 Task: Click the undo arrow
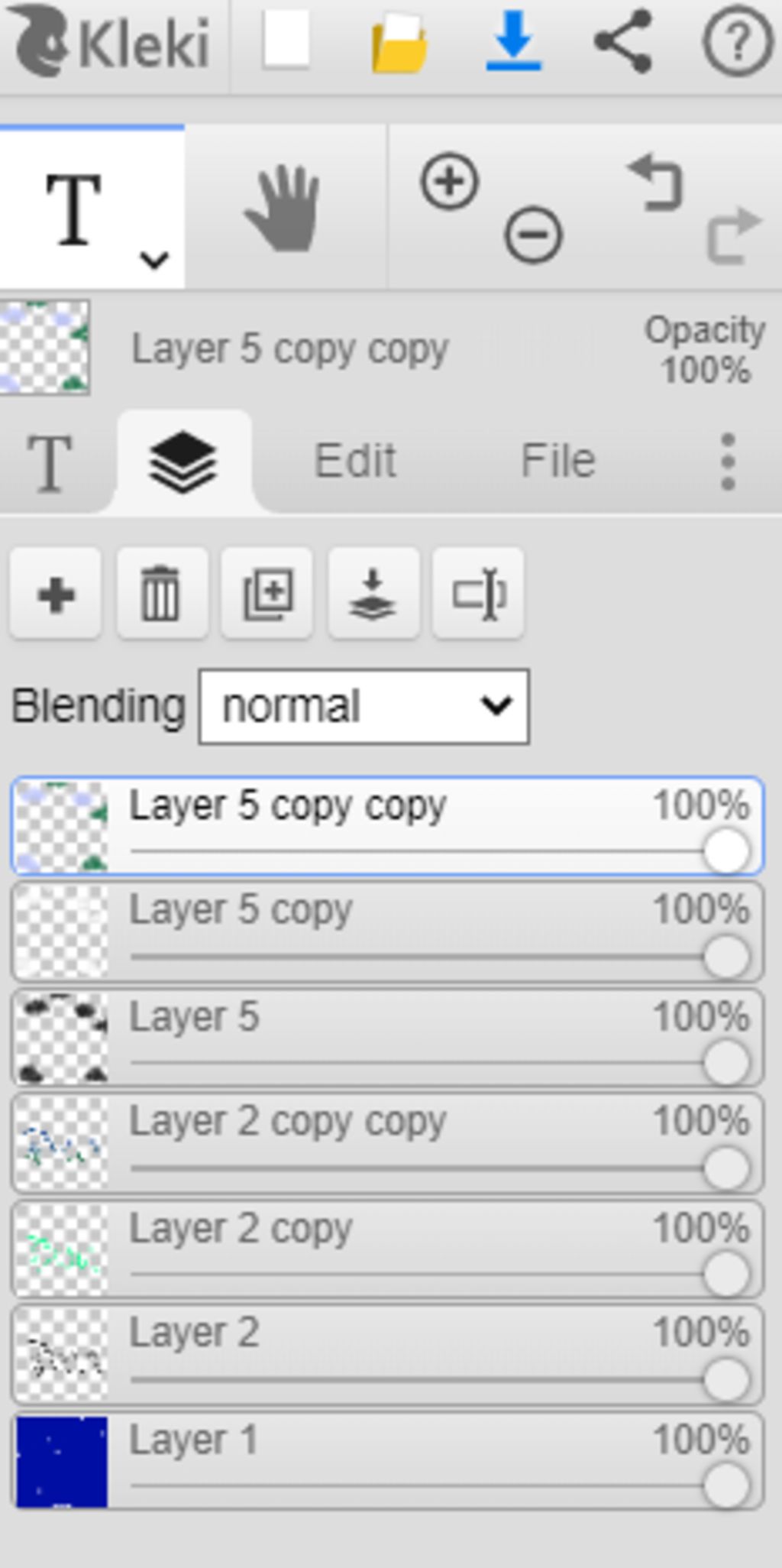(655, 182)
